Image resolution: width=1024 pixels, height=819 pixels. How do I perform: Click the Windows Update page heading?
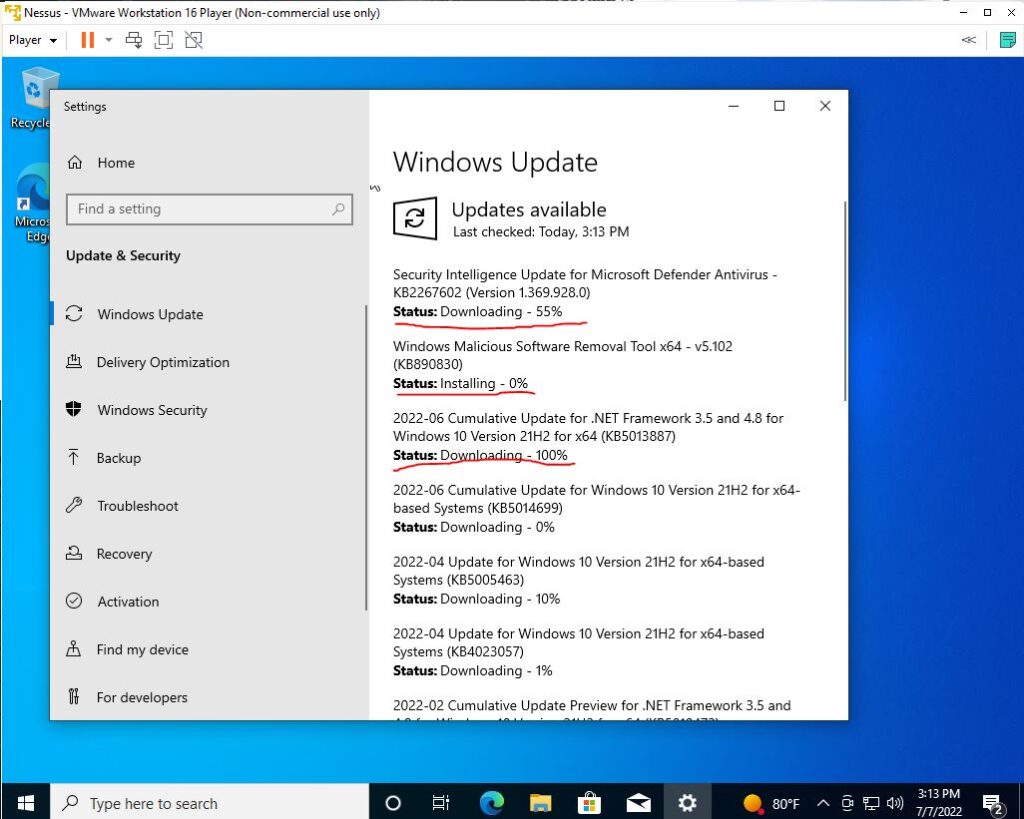click(495, 162)
